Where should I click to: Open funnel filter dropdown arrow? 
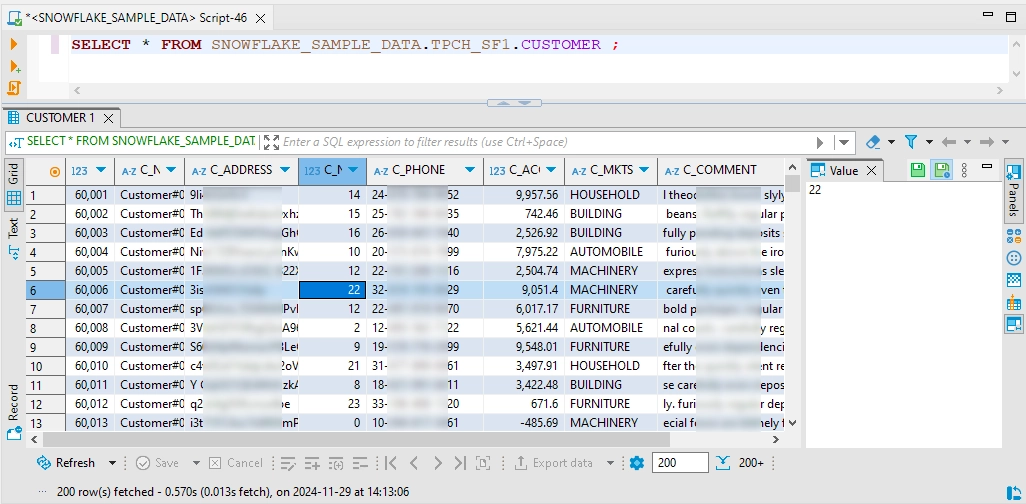[929, 142]
